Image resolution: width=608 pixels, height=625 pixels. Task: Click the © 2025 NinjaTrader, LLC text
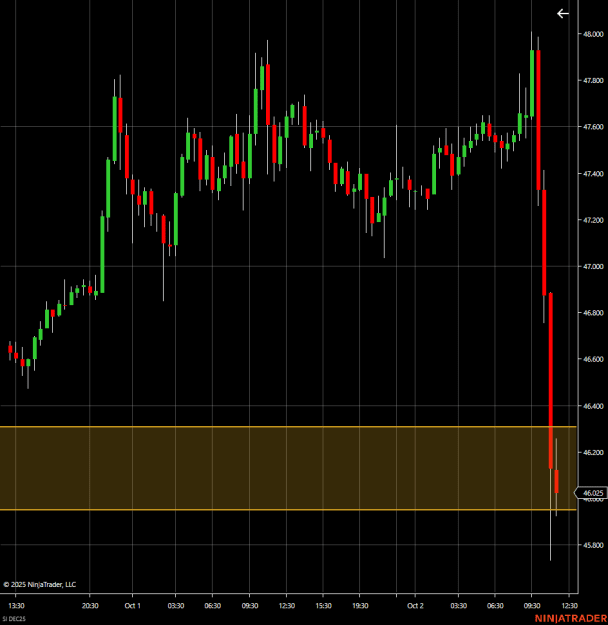[x=39, y=584]
